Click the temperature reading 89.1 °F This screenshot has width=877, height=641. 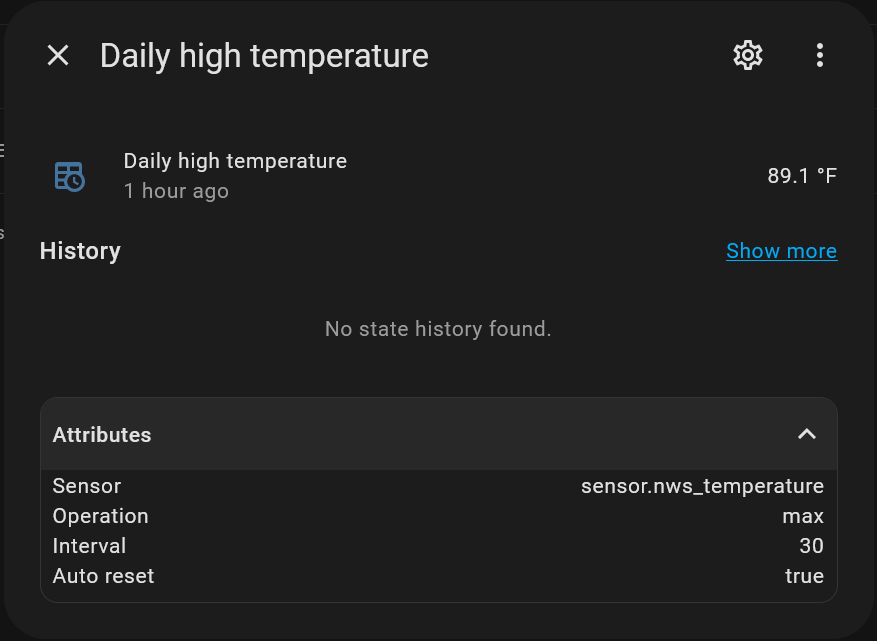(x=801, y=175)
